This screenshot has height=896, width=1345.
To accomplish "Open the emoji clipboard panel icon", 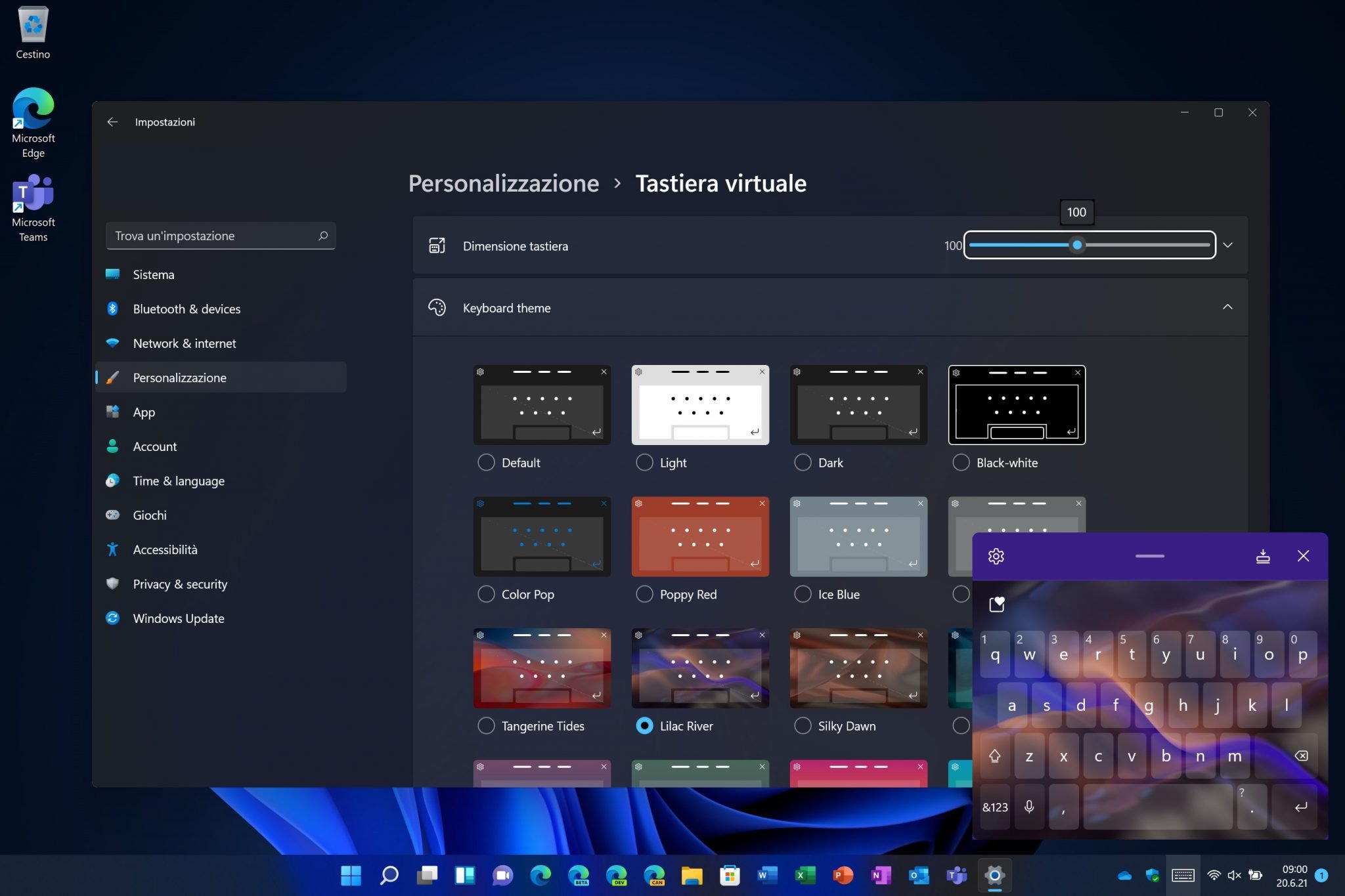I will point(996,604).
